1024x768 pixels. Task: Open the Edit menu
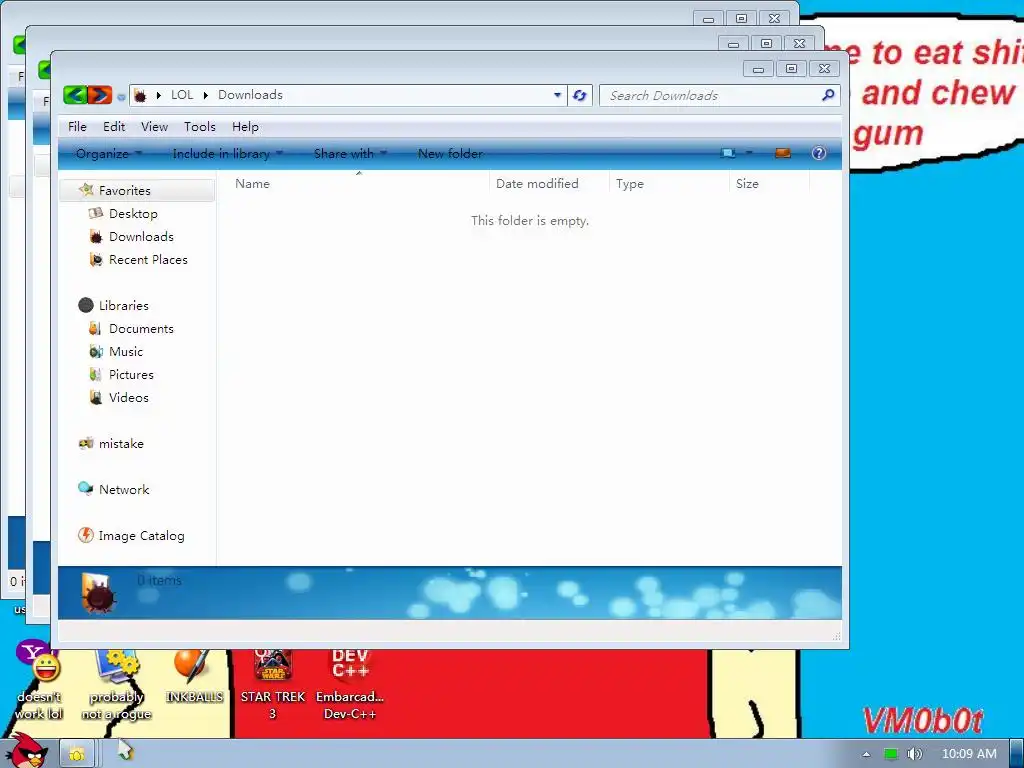[x=114, y=127]
